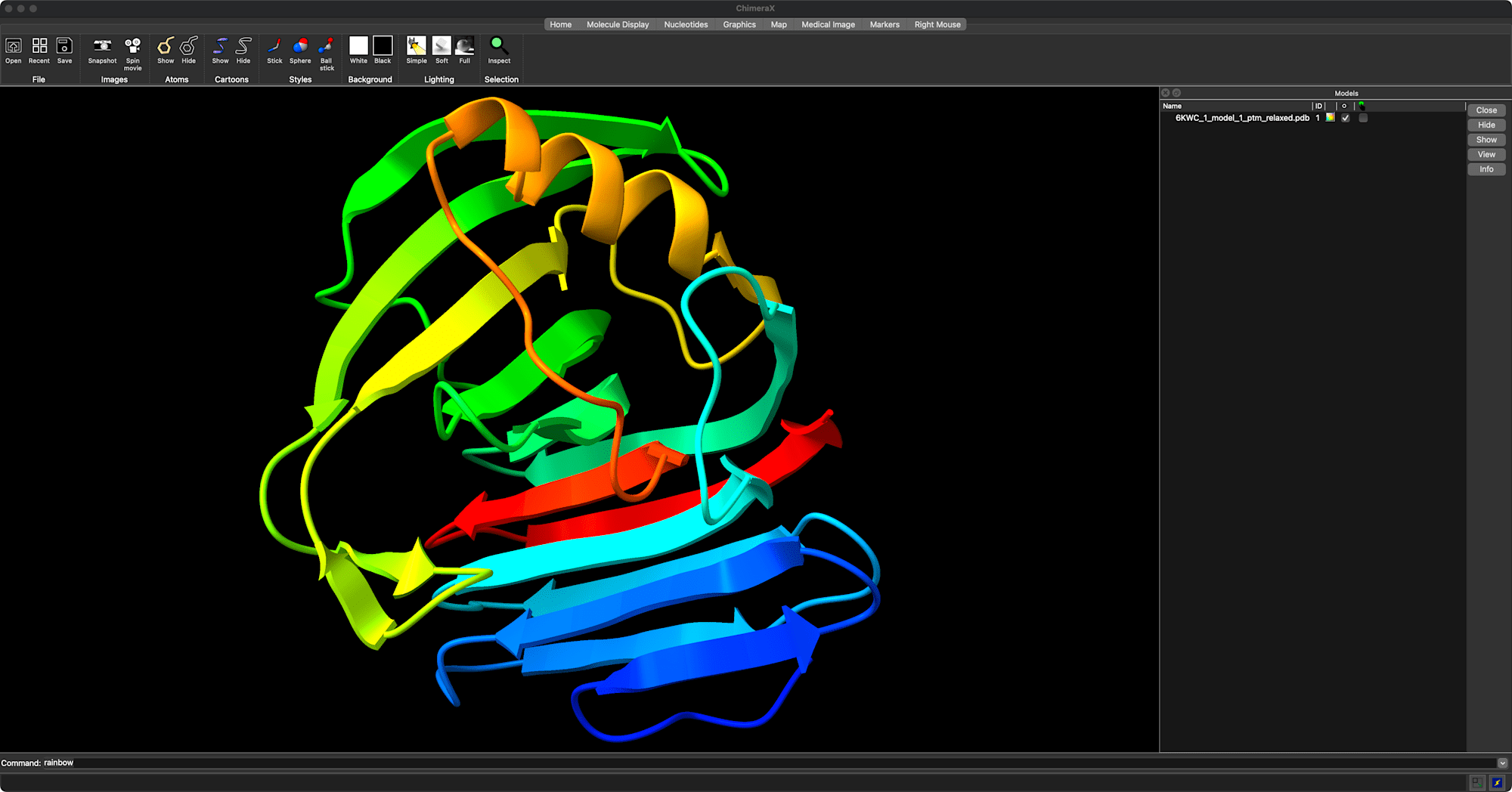The image size is (1512, 792).
Task: Set Full lighting
Action: [x=465, y=45]
